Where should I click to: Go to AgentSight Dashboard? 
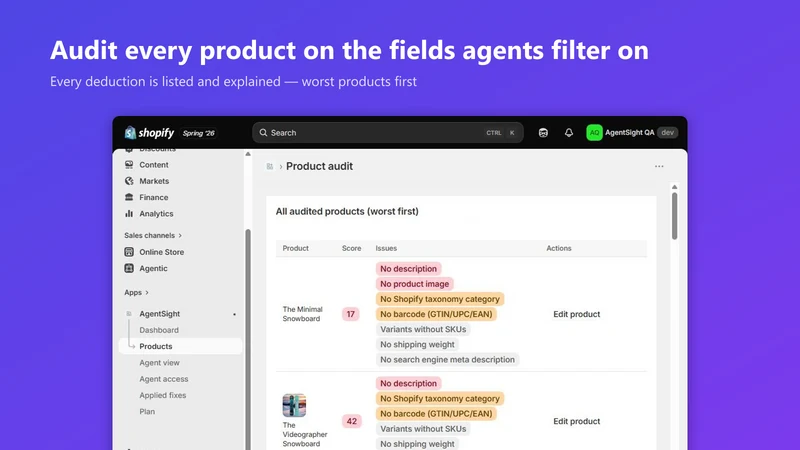pyautogui.click(x=159, y=330)
